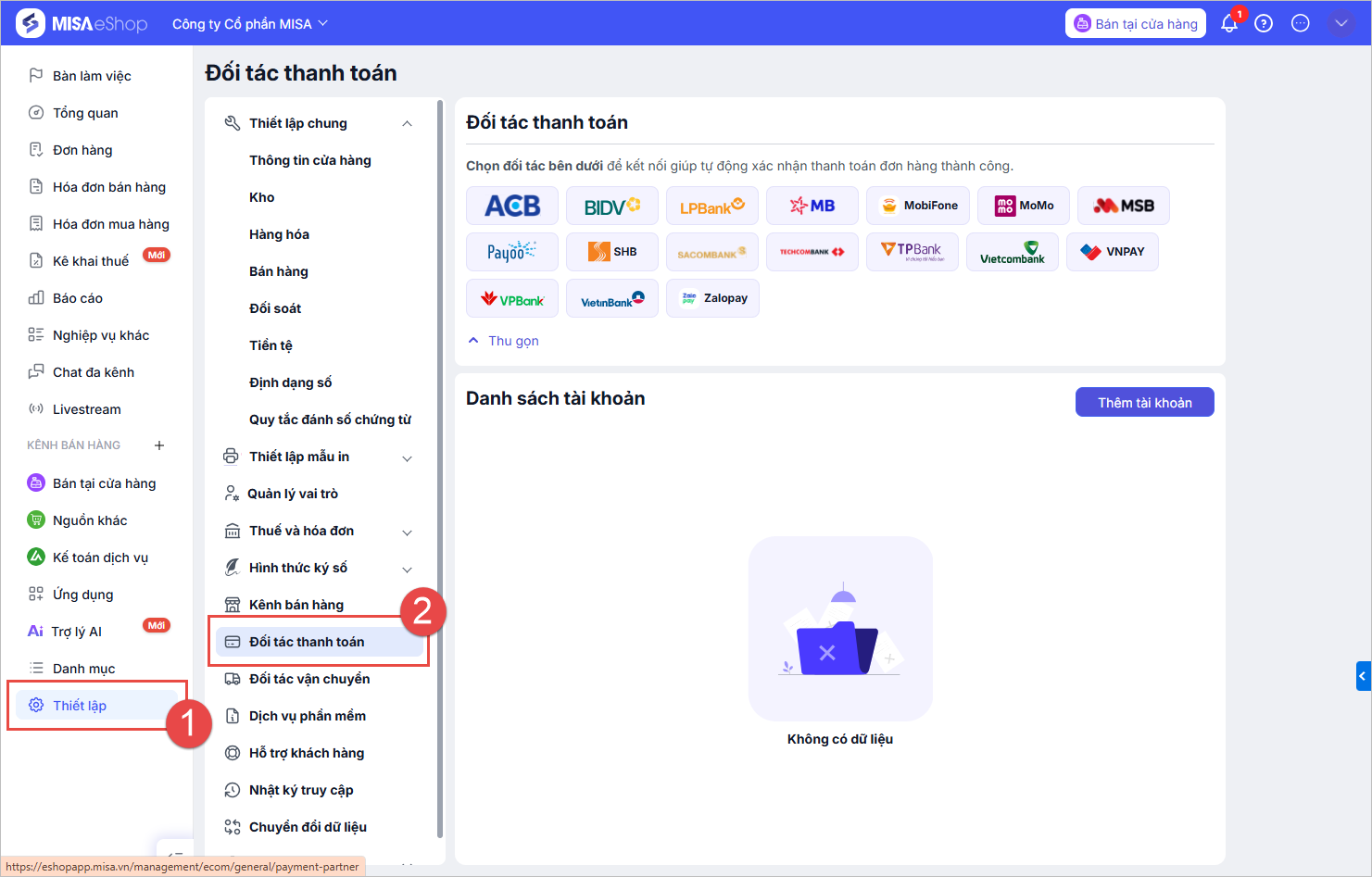Select Đối tác thanh toán
The image size is (1372, 877).
click(x=320, y=642)
